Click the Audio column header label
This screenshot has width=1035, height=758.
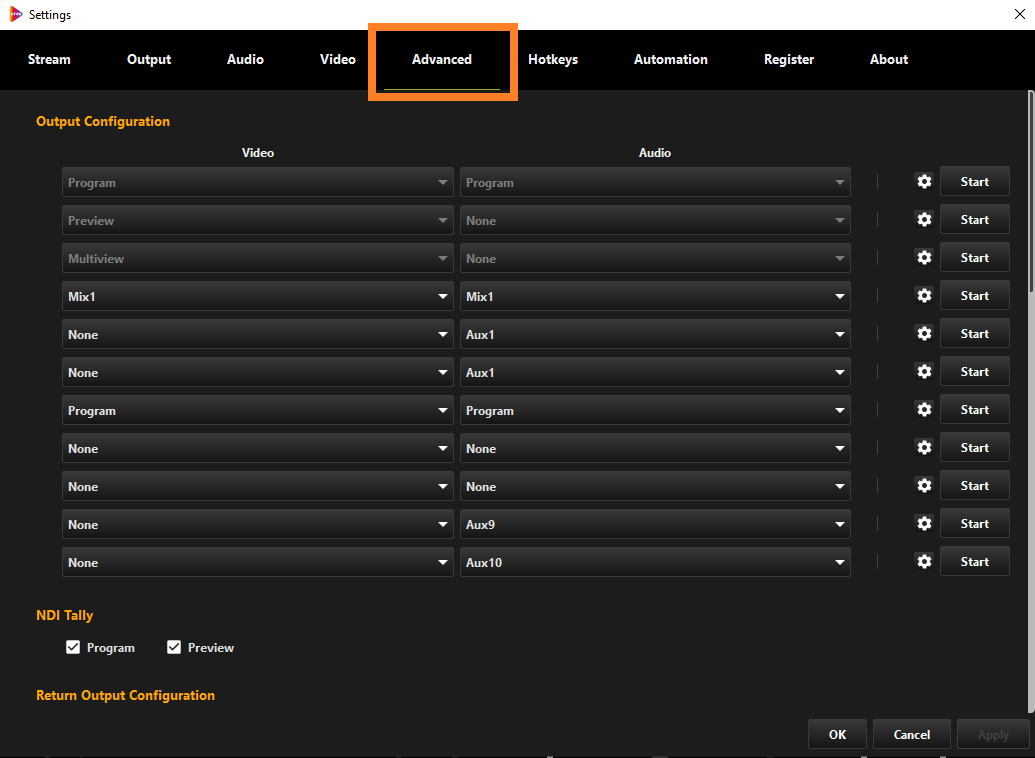[655, 153]
